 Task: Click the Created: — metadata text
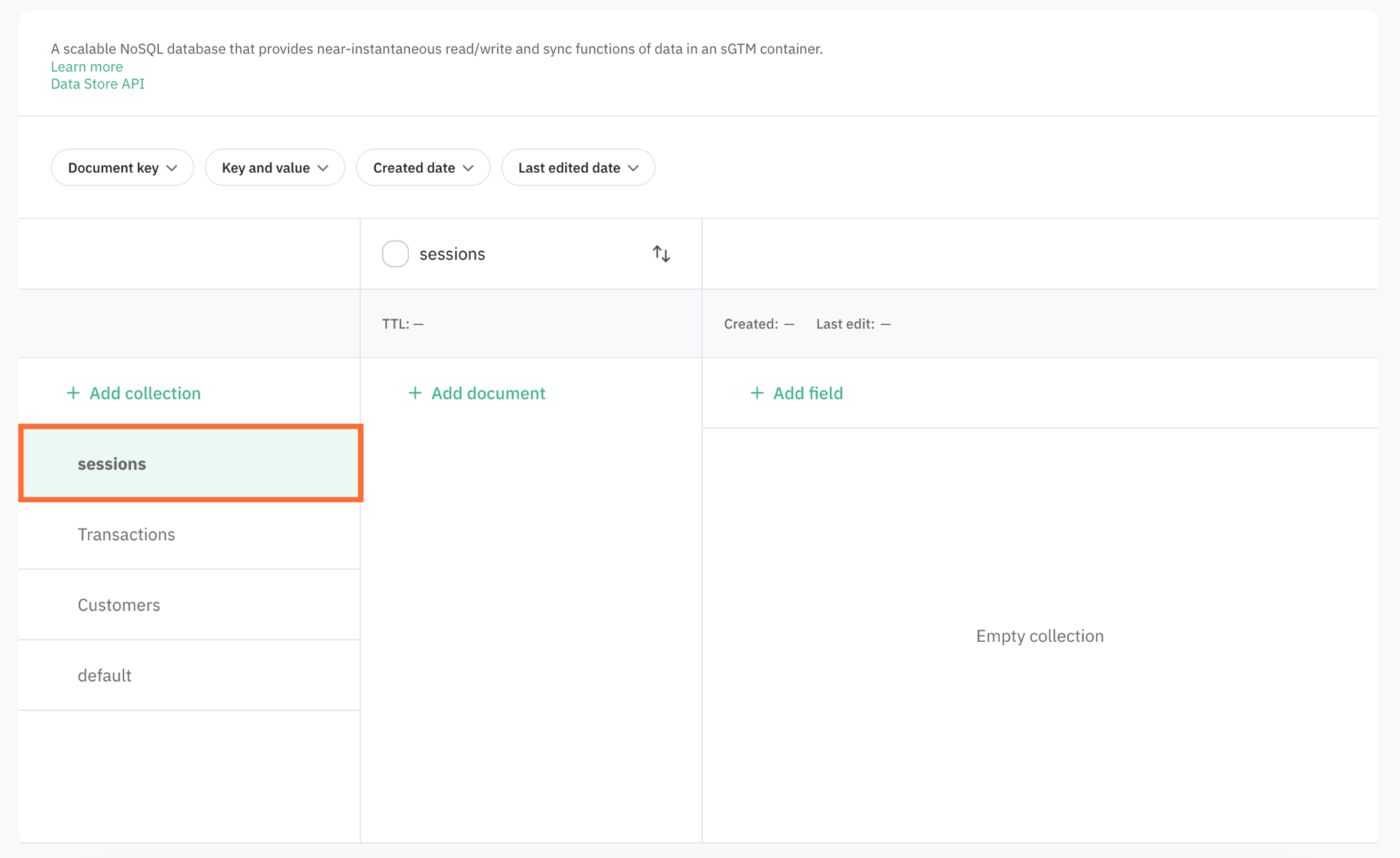[759, 323]
